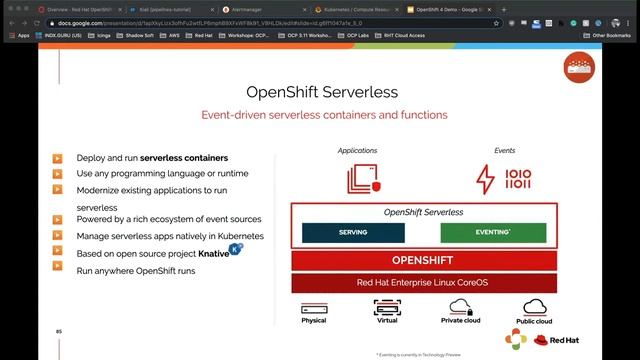Close the Kubernetes / Compute Resources tab
Viewport: 640px width, 360px height.
(397, 9)
